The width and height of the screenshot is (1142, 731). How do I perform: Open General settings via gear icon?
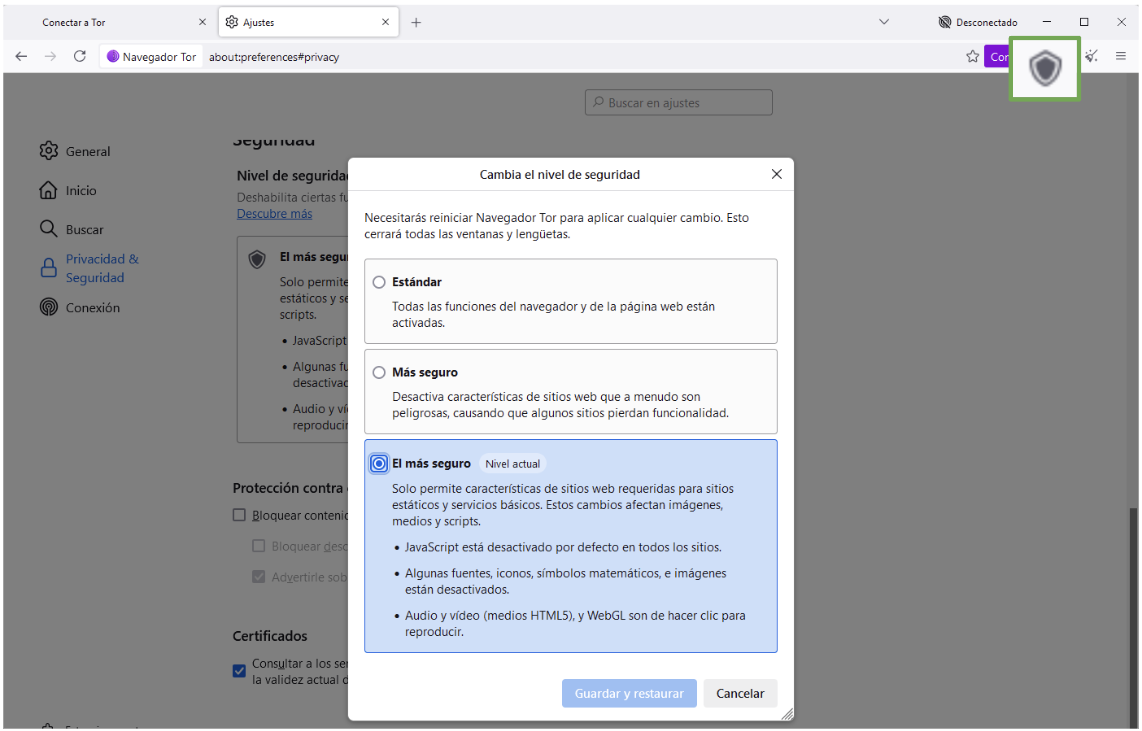pos(49,150)
